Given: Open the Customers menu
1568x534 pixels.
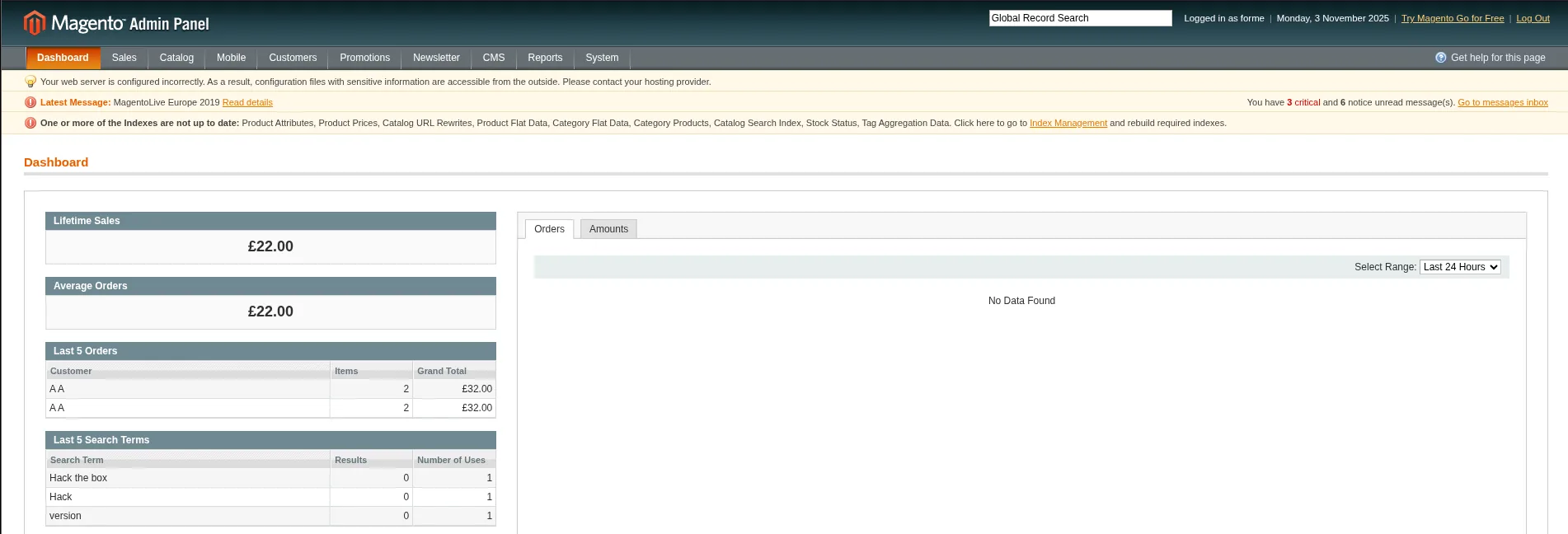Looking at the screenshot, I should [x=293, y=58].
